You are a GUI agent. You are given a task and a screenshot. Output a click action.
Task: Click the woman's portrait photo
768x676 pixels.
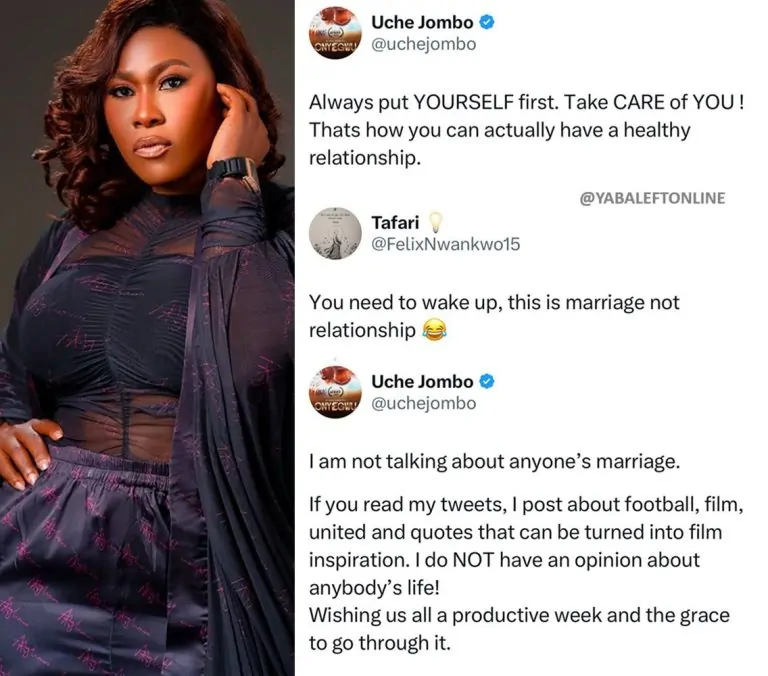coord(147,338)
